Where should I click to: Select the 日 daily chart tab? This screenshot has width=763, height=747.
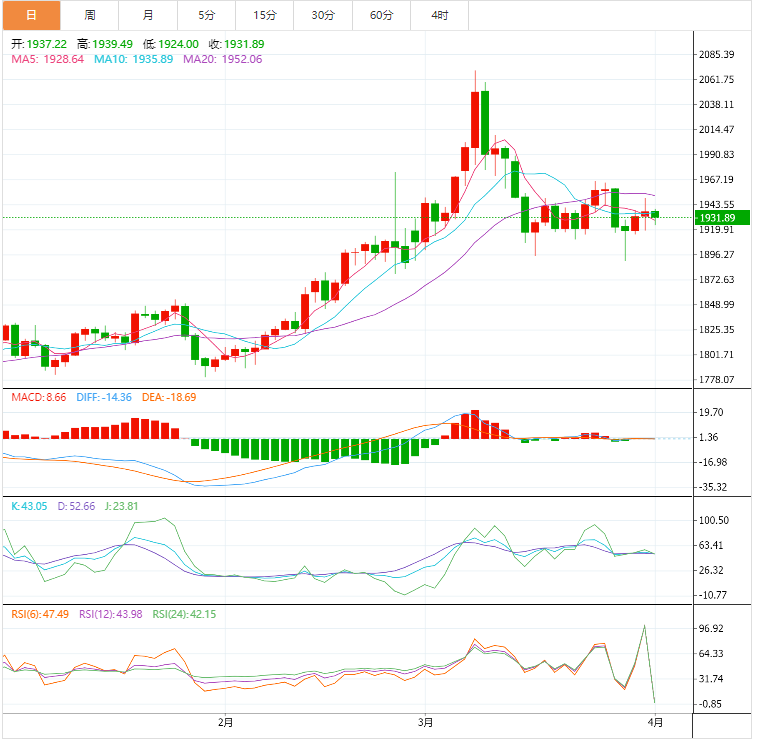click(x=32, y=16)
